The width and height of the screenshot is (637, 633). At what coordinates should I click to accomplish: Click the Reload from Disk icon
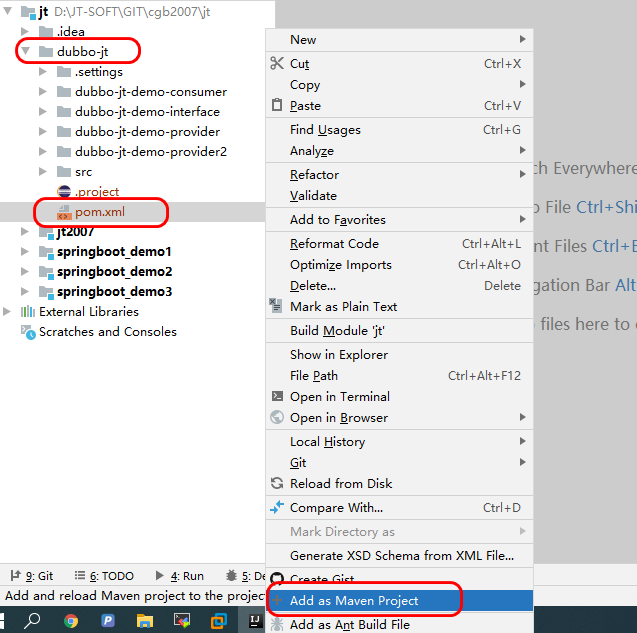[x=277, y=483]
